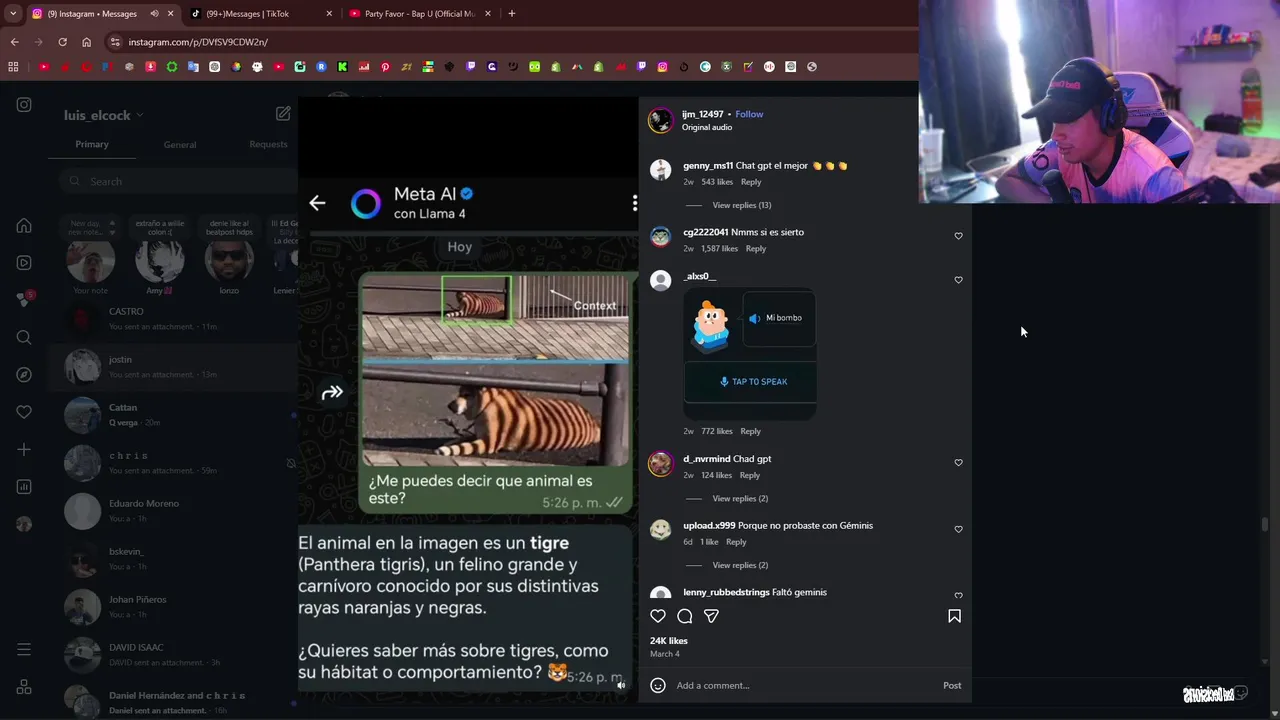Compose a new message with pencil icon
This screenshot has width=1280, height=720.
[x=283, y=114]
